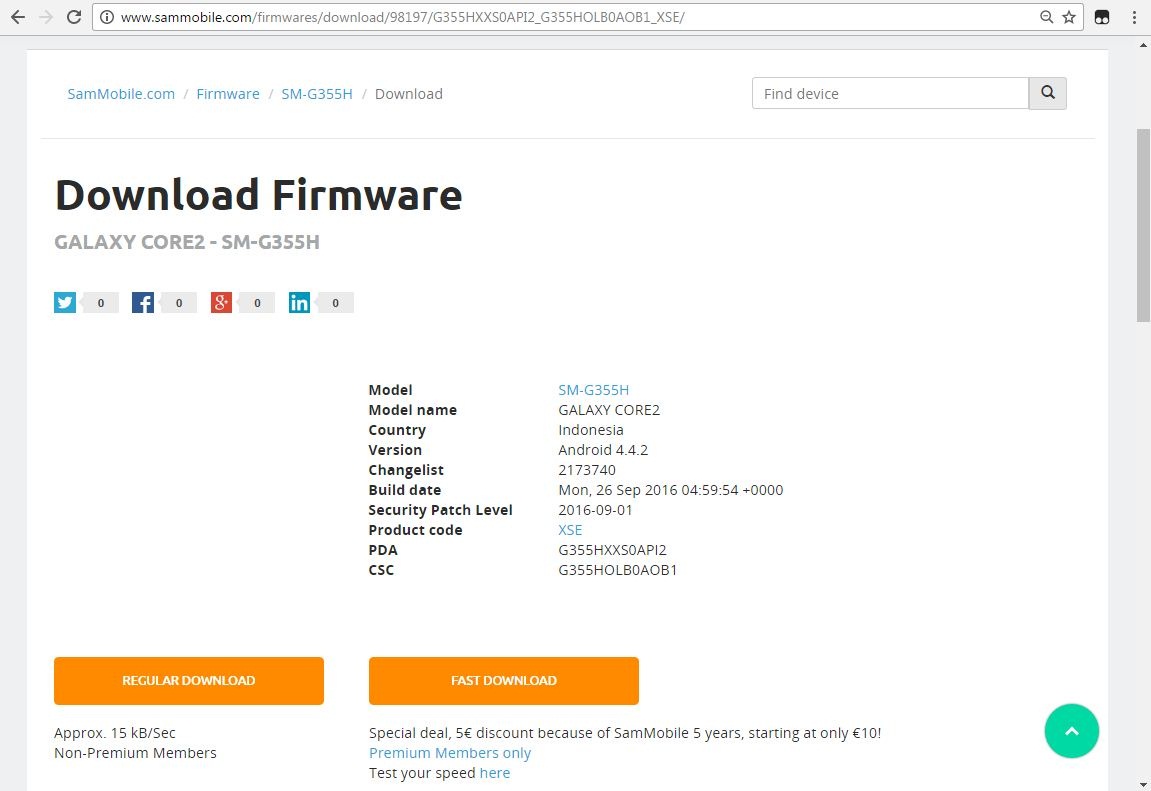Open the Chrome three-dot menu

point(1134,17)
